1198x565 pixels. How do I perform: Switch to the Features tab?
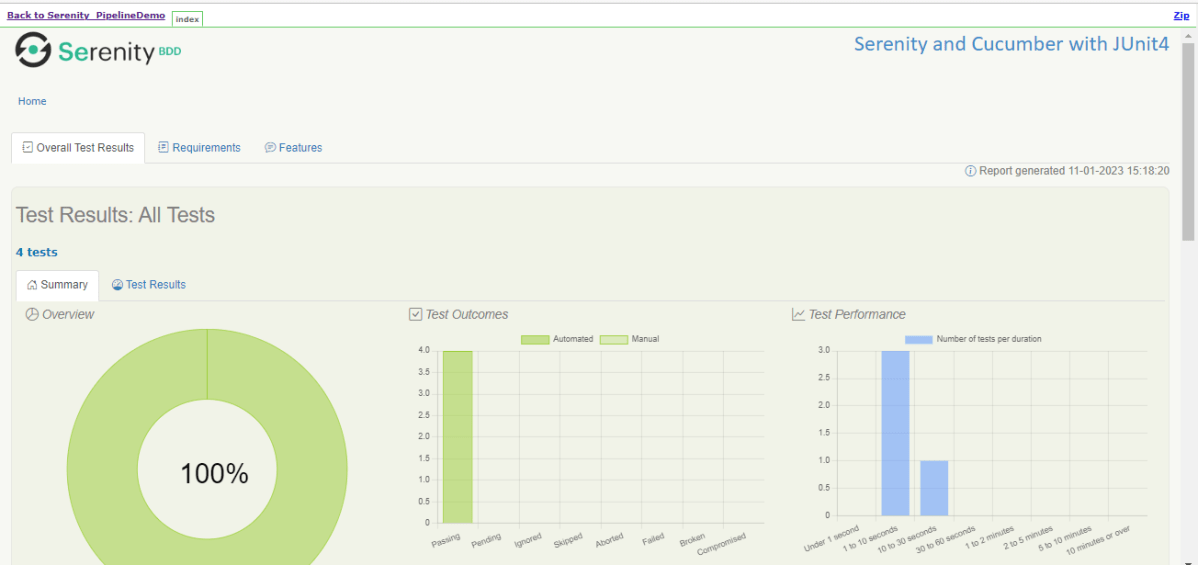pyautogui.click(x=300, y=148)
